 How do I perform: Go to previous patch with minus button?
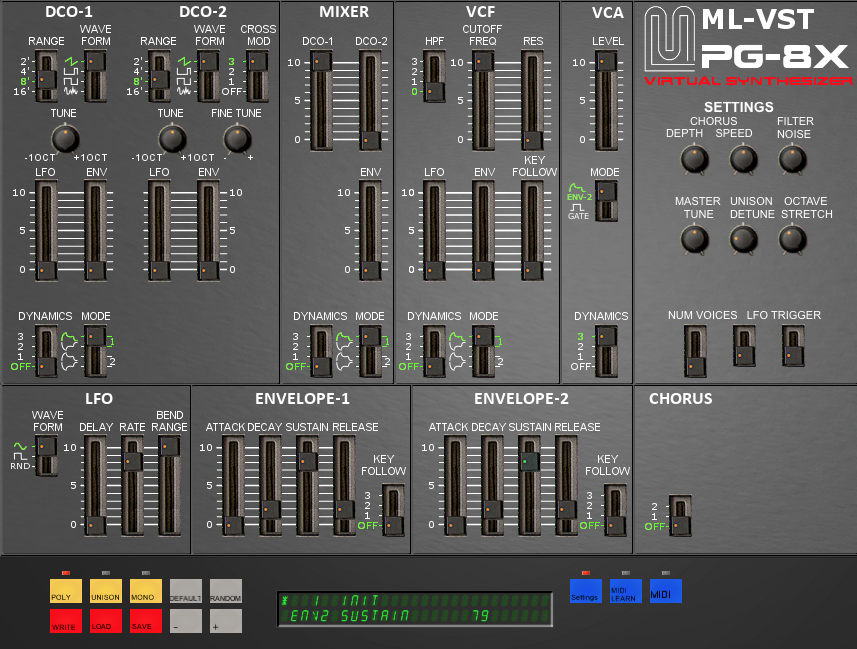coord(186,620)
